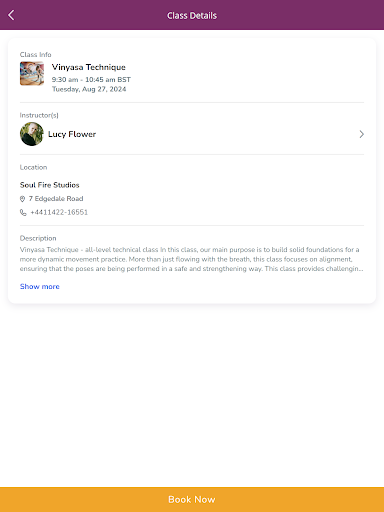The width and height of the screenshot is (384, 512).
Task: Tap the truncated description paragraph
Action: [192, 259]
